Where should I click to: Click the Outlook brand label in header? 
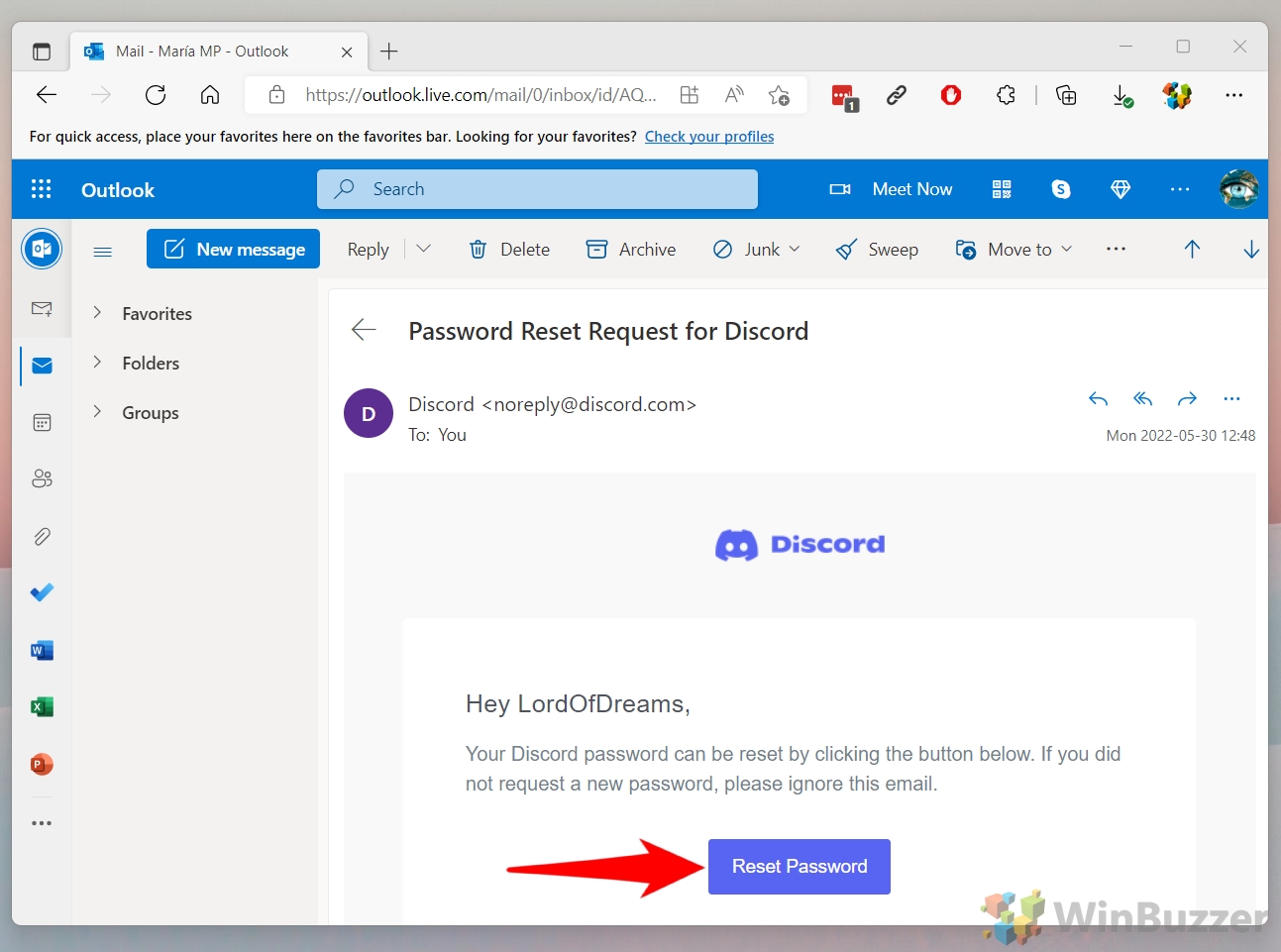118,190
